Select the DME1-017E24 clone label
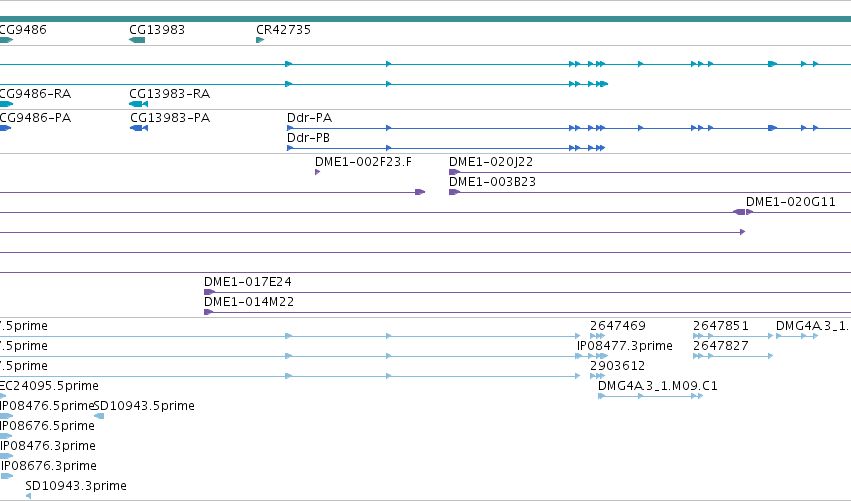The width and height of the screenshot is (851, 501). tap(247, 282)
